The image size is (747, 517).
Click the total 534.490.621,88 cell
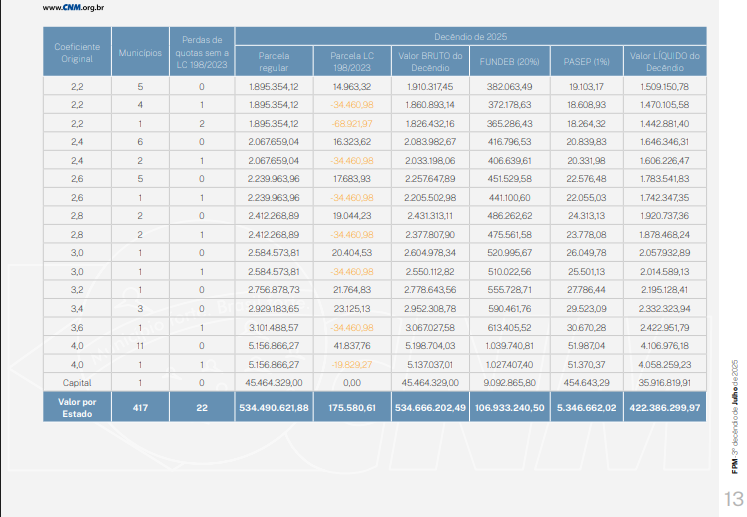click(x=274, y=407)
